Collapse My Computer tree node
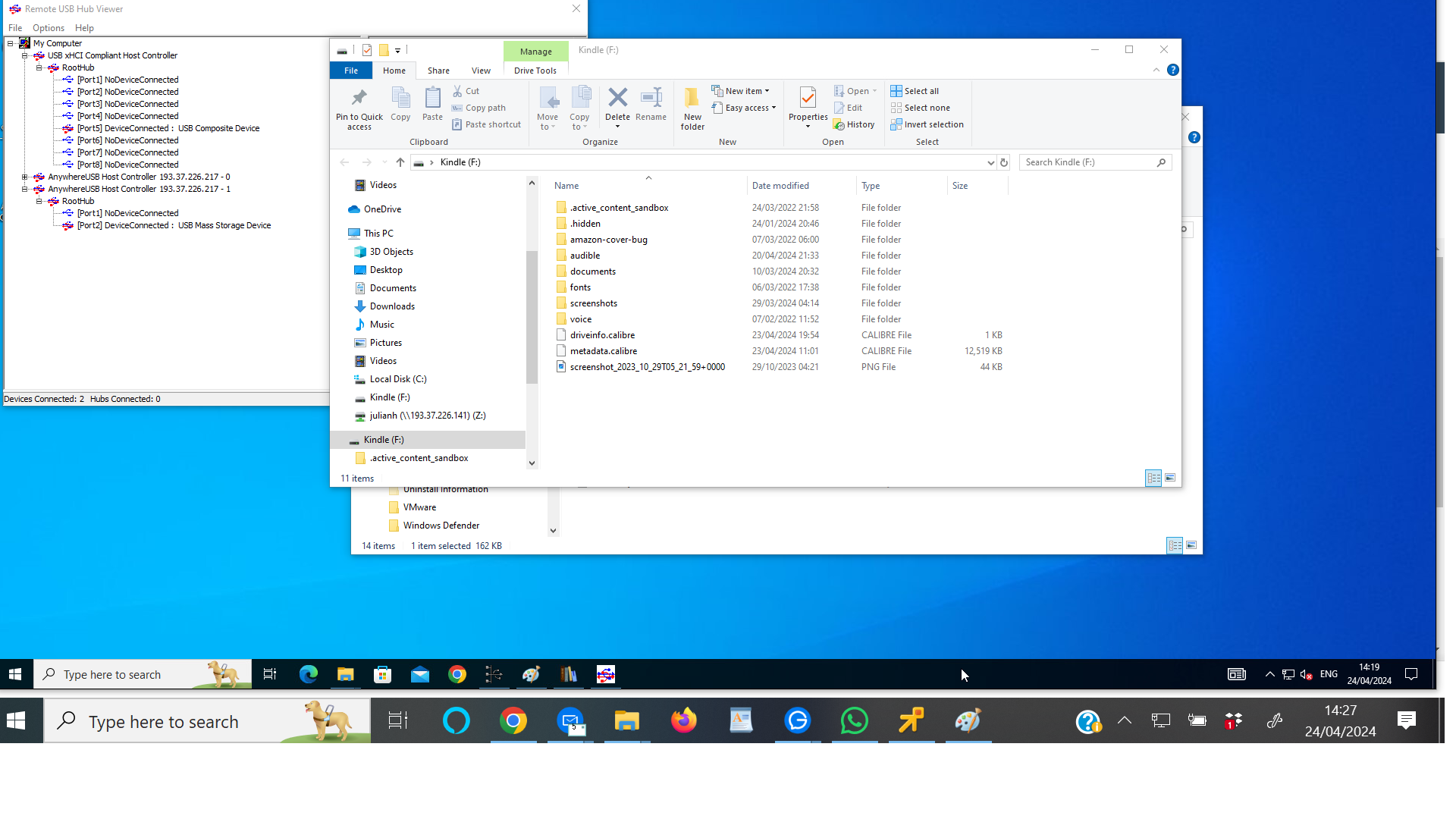The image size is (1456, 819). click(11, 43)
